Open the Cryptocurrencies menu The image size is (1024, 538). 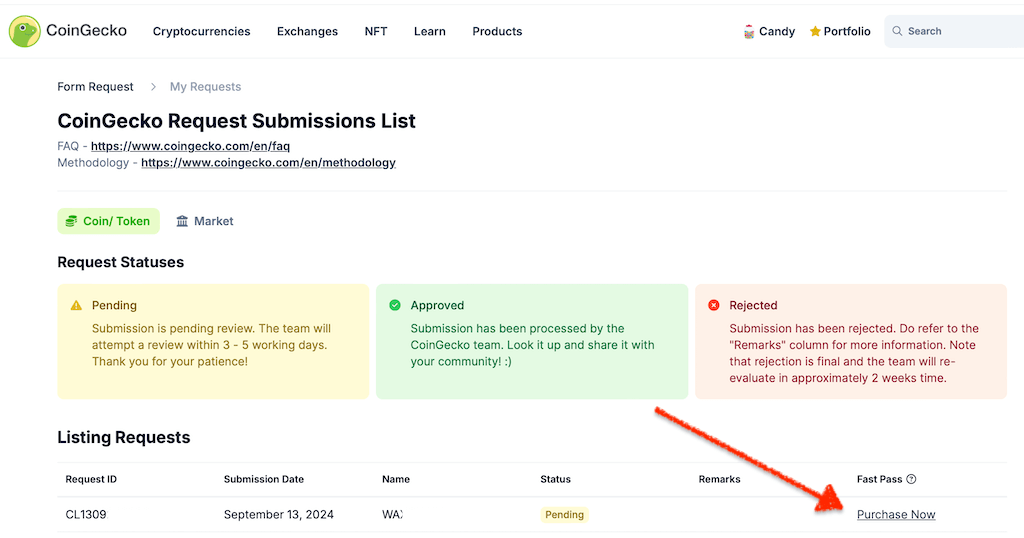(201, 31)
